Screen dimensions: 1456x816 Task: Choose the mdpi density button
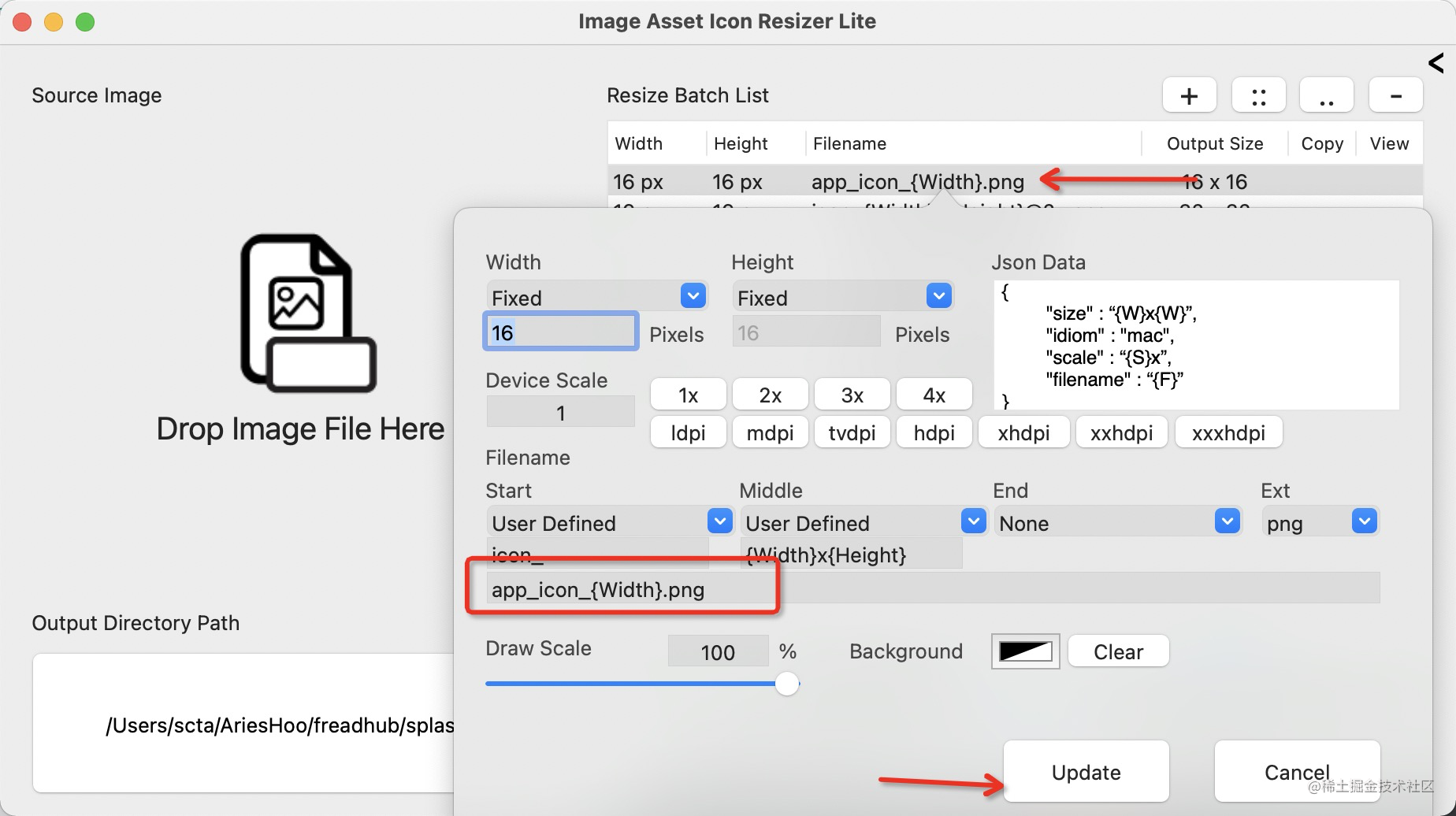pos(771,432)
